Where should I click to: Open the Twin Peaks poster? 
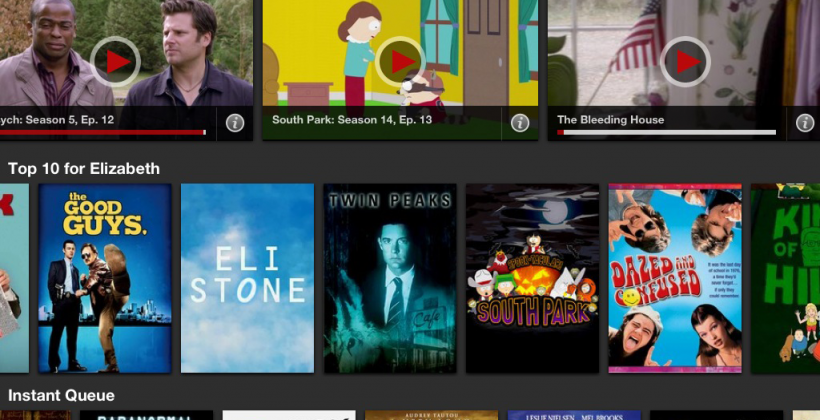pyautogui.click(x=390, y=278)
